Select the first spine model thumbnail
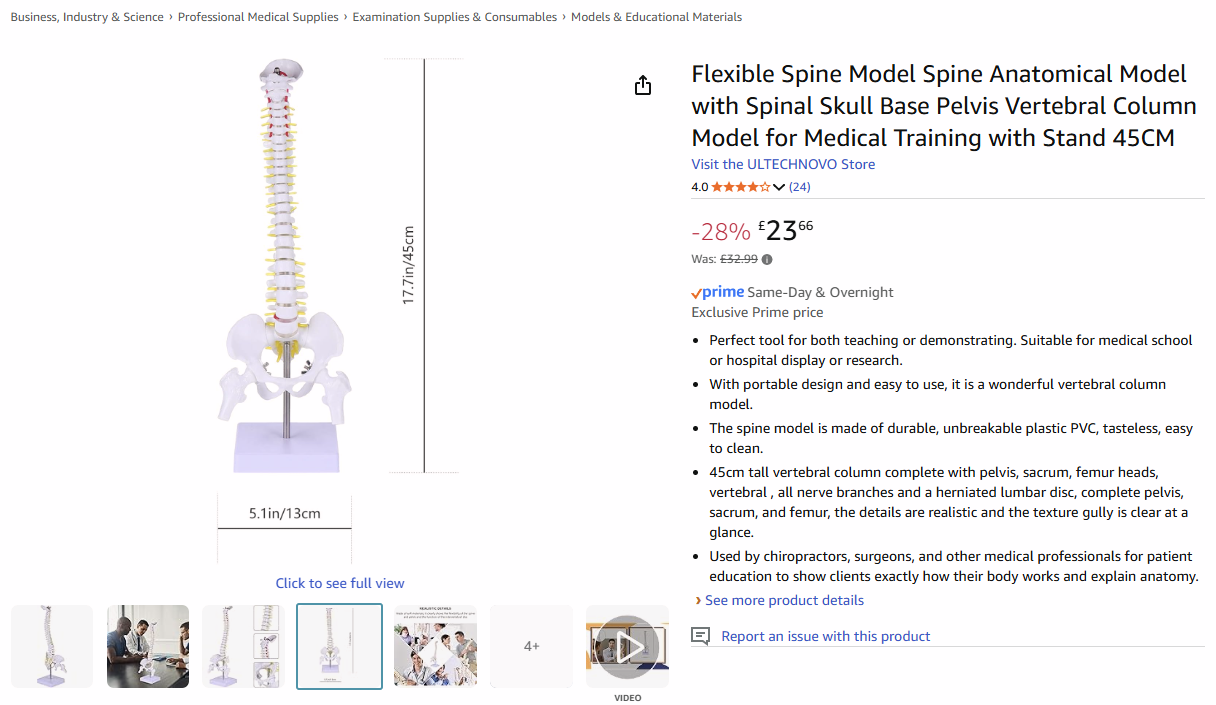1216x705 pixels. tap(52, 646)
